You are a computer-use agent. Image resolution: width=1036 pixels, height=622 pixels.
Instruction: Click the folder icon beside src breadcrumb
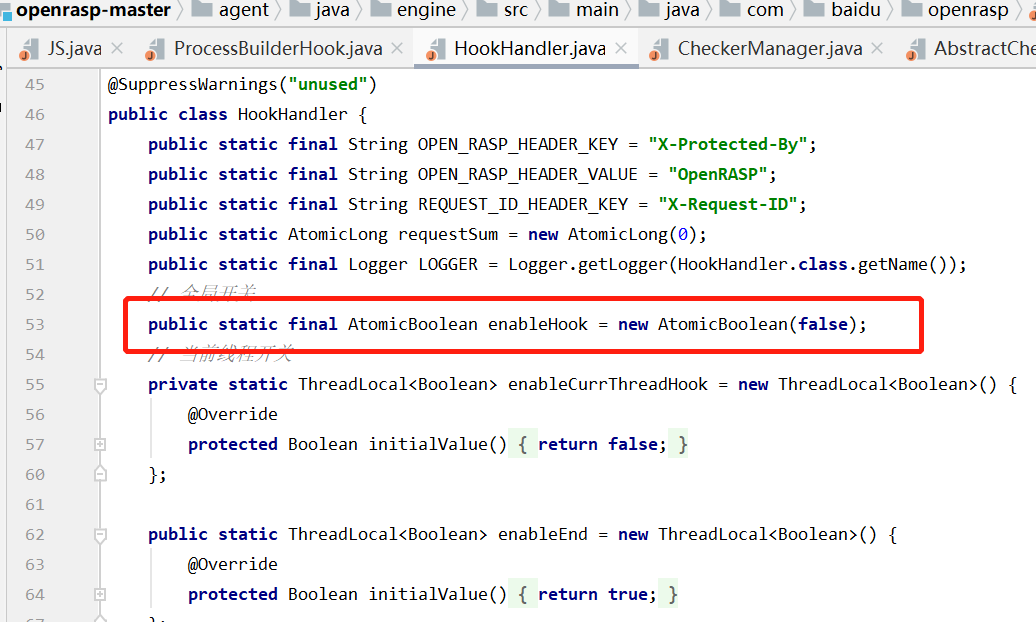click(x=486, y=9)
